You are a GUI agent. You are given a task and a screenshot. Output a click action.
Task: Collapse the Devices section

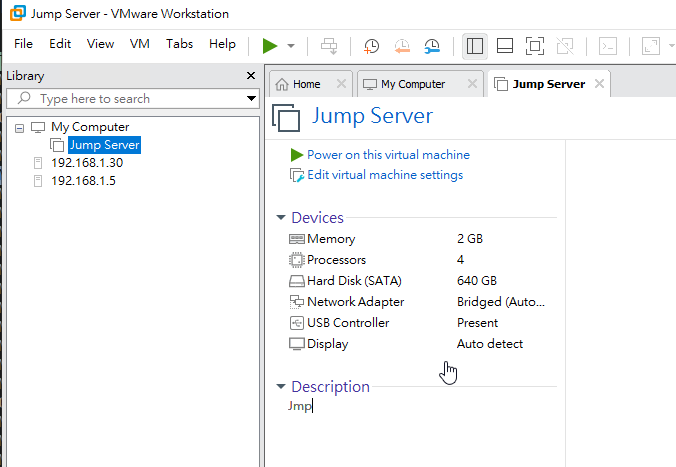tap(281, 217)
